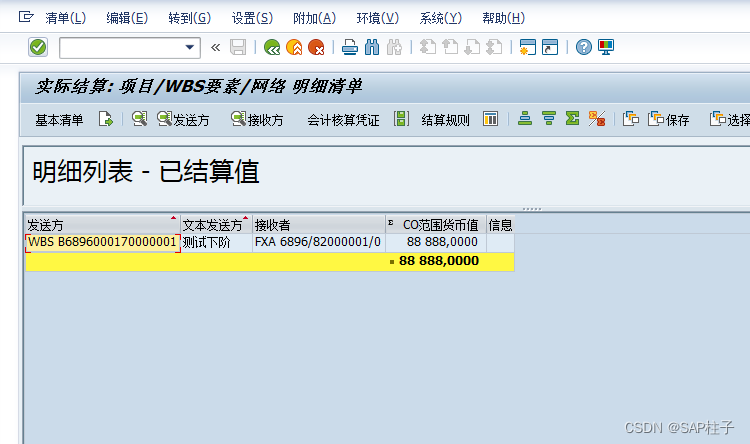This screenshot has height=444, width=750.
Task: Click the column layout icon after 结算规则
Action: click(x=490, y=119)
